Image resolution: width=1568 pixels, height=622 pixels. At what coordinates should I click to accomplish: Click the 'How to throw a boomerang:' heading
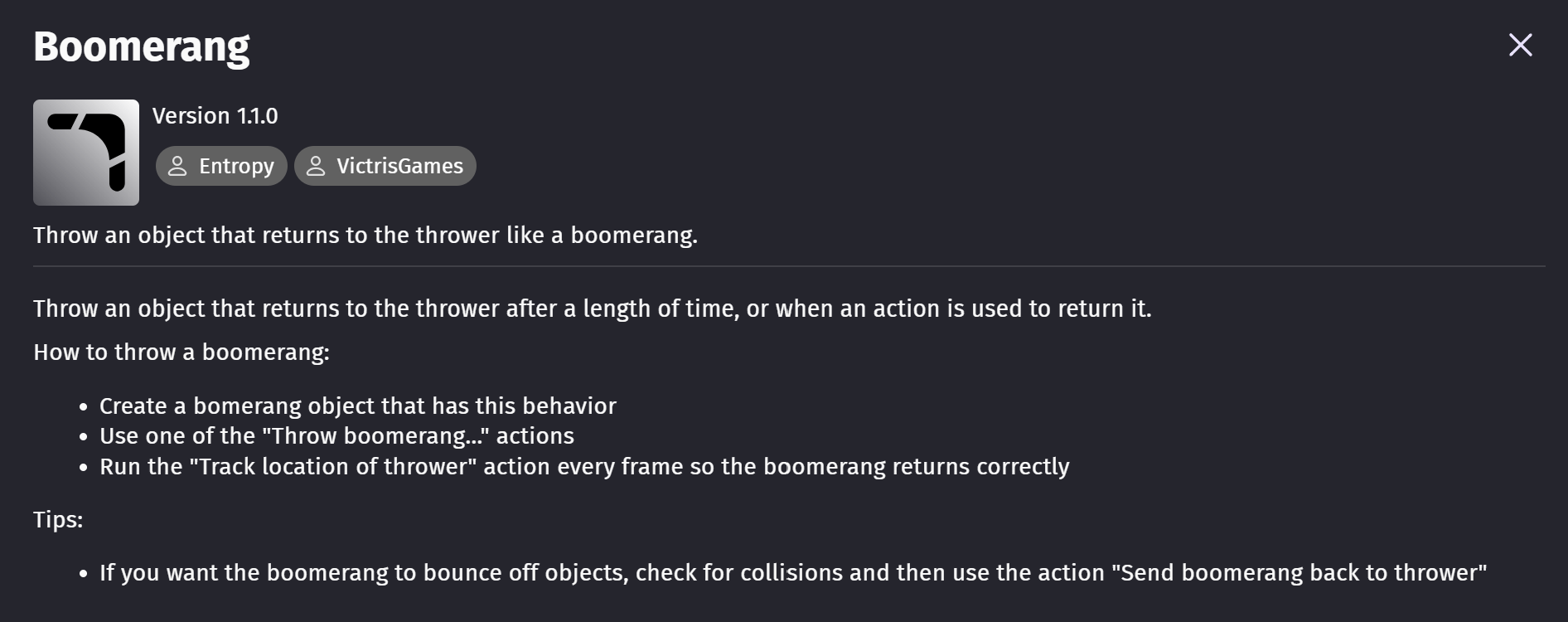coord(181,352)
